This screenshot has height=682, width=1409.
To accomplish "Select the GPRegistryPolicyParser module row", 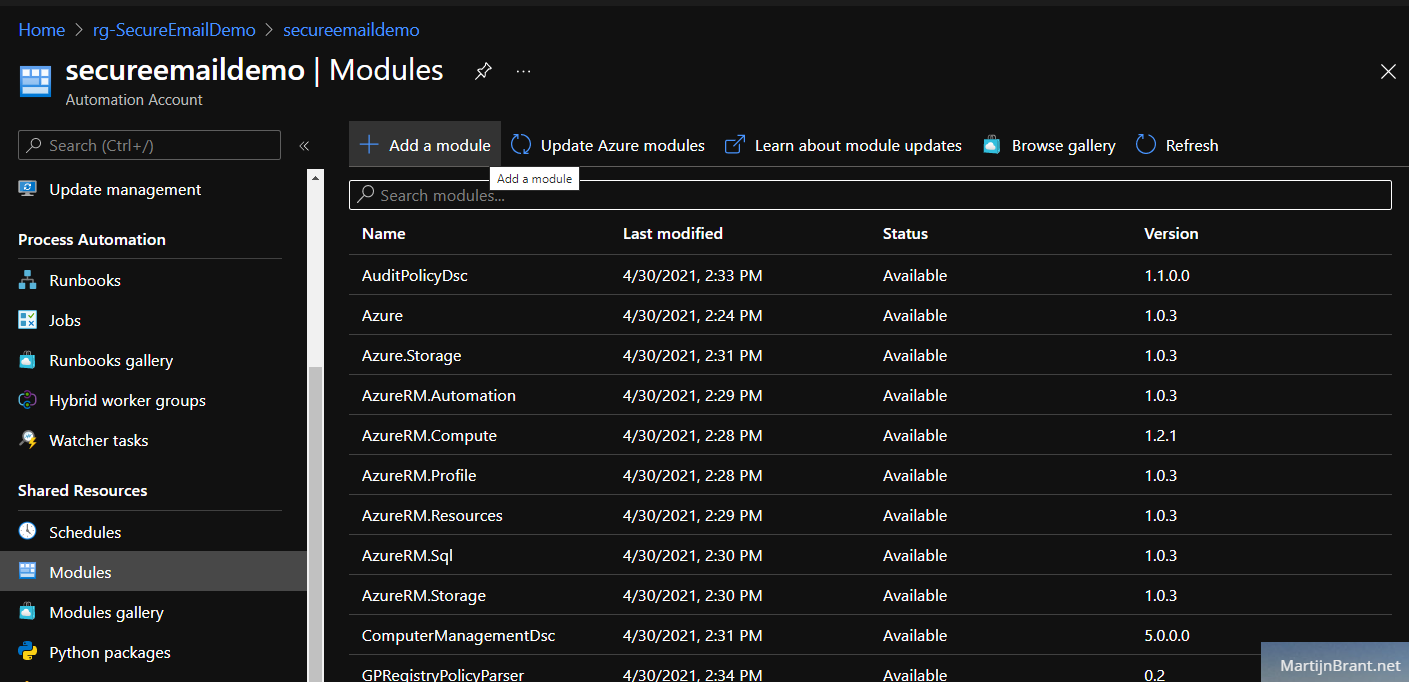I will (870, 669).
